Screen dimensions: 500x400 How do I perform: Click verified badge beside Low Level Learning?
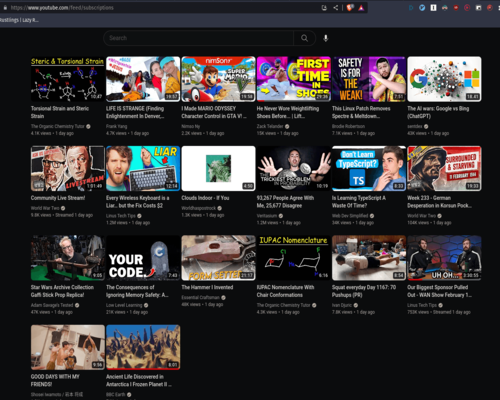click(146, 305)
